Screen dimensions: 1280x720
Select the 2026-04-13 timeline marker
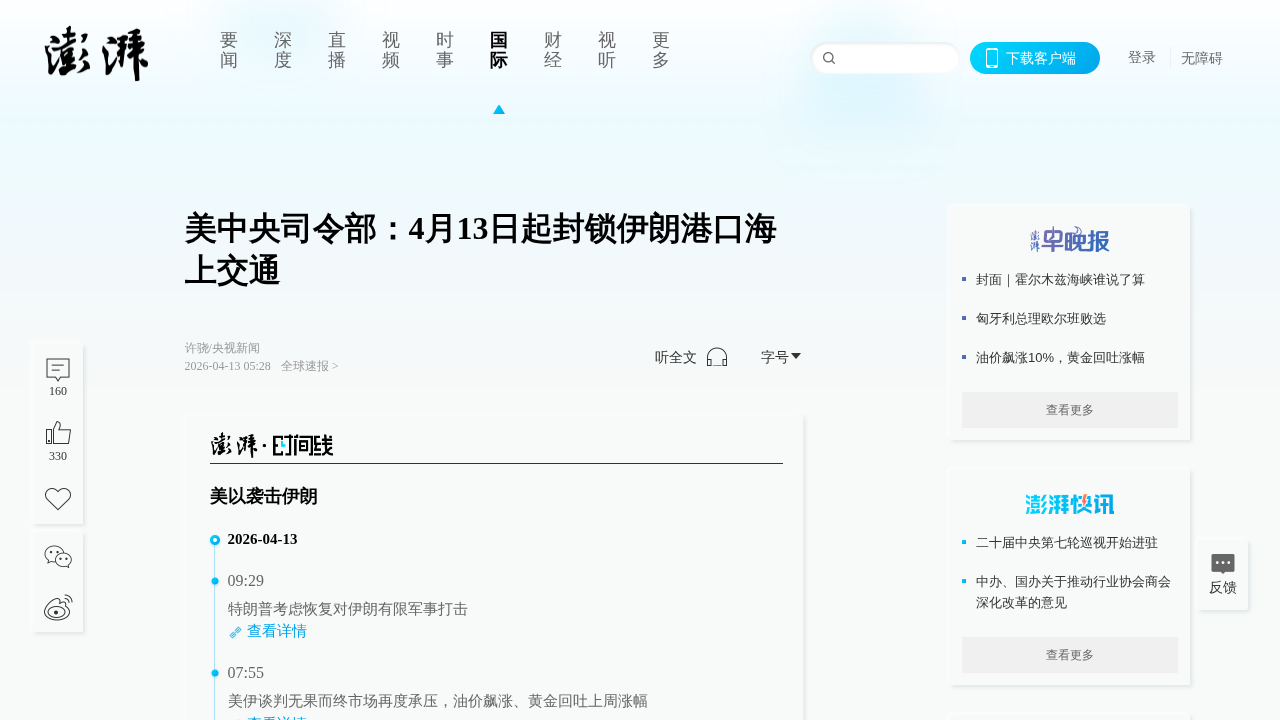pos(215,540)
